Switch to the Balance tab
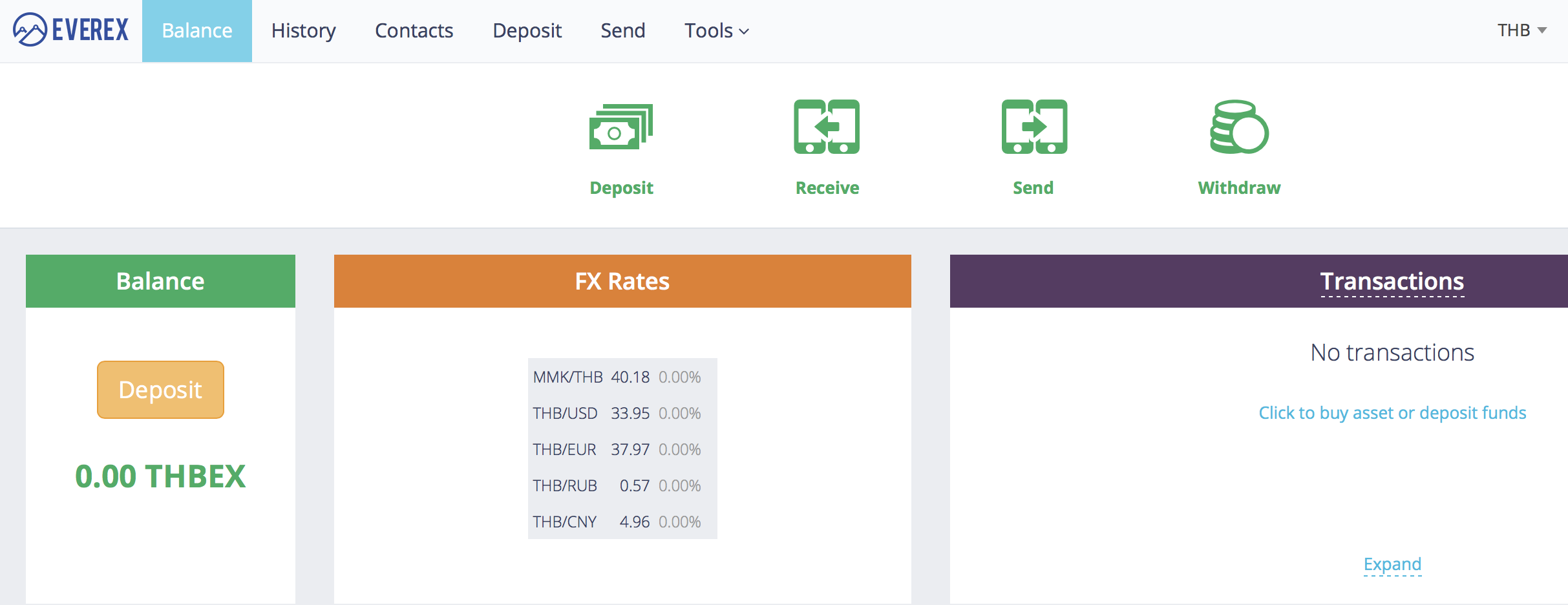The image size is (1568, 605). click(197, 30)
